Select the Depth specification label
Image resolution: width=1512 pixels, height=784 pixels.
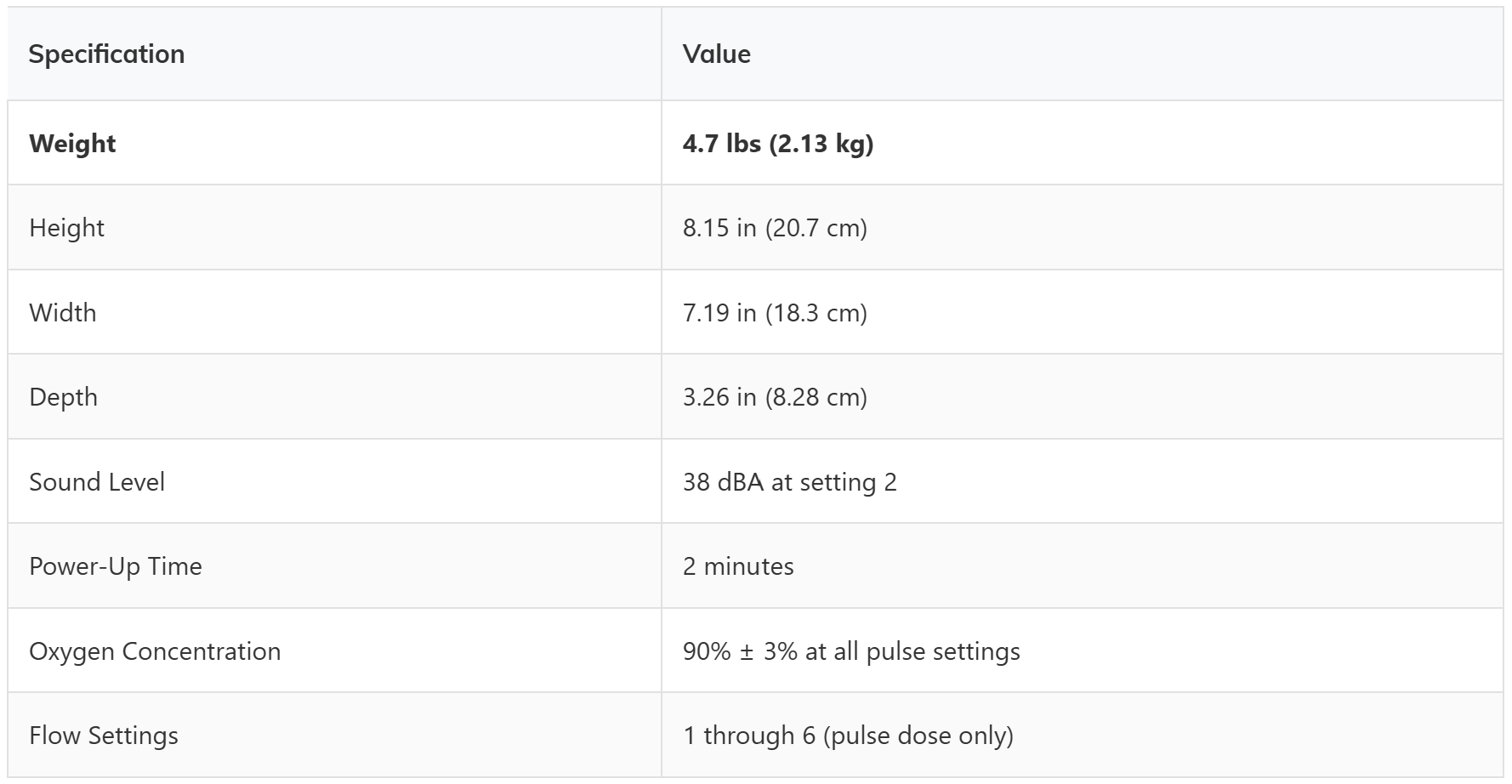point(63,397)
